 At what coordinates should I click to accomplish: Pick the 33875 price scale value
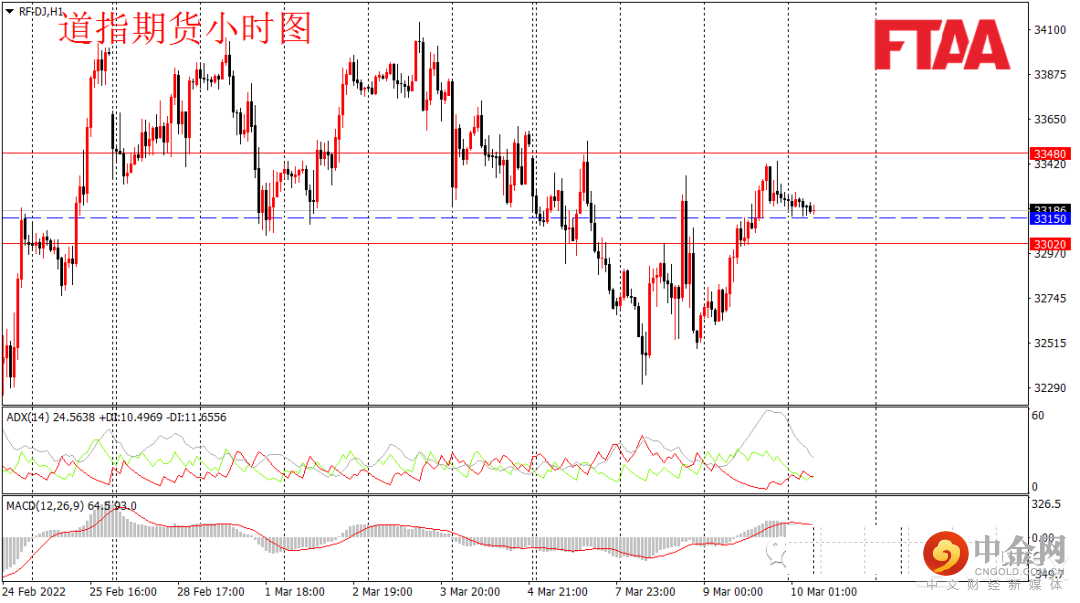coord(1050,74)
